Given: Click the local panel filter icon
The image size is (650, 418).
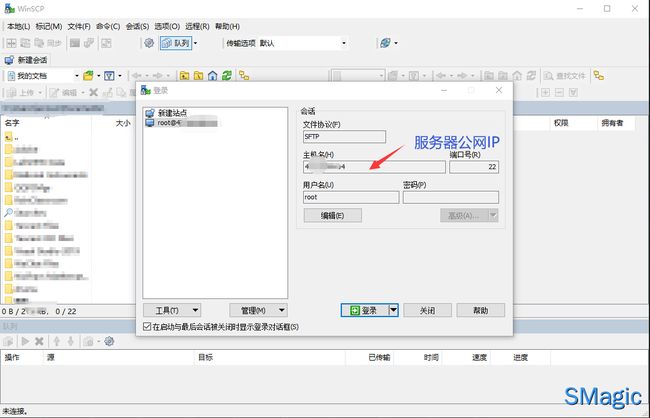Looking at the screenshot, I should coord(109,75).
